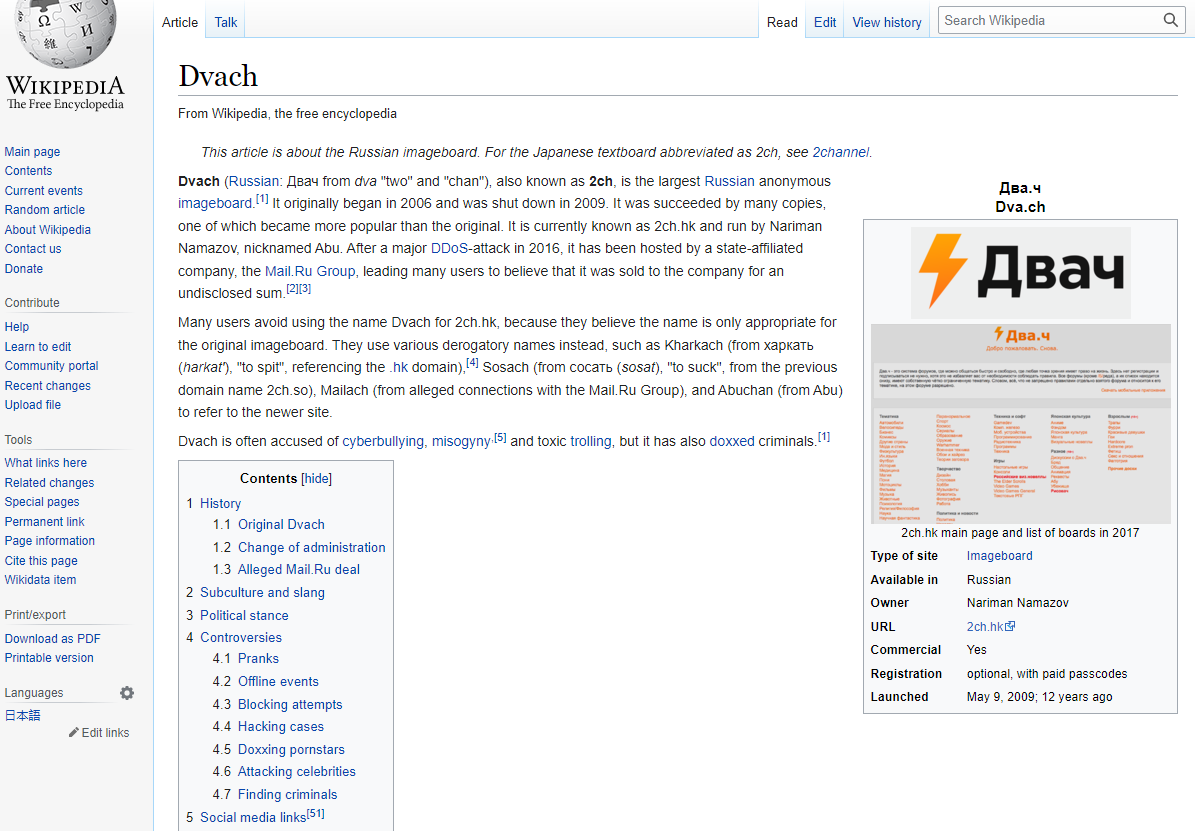Open Learn to edit link

tap(38, 346)
